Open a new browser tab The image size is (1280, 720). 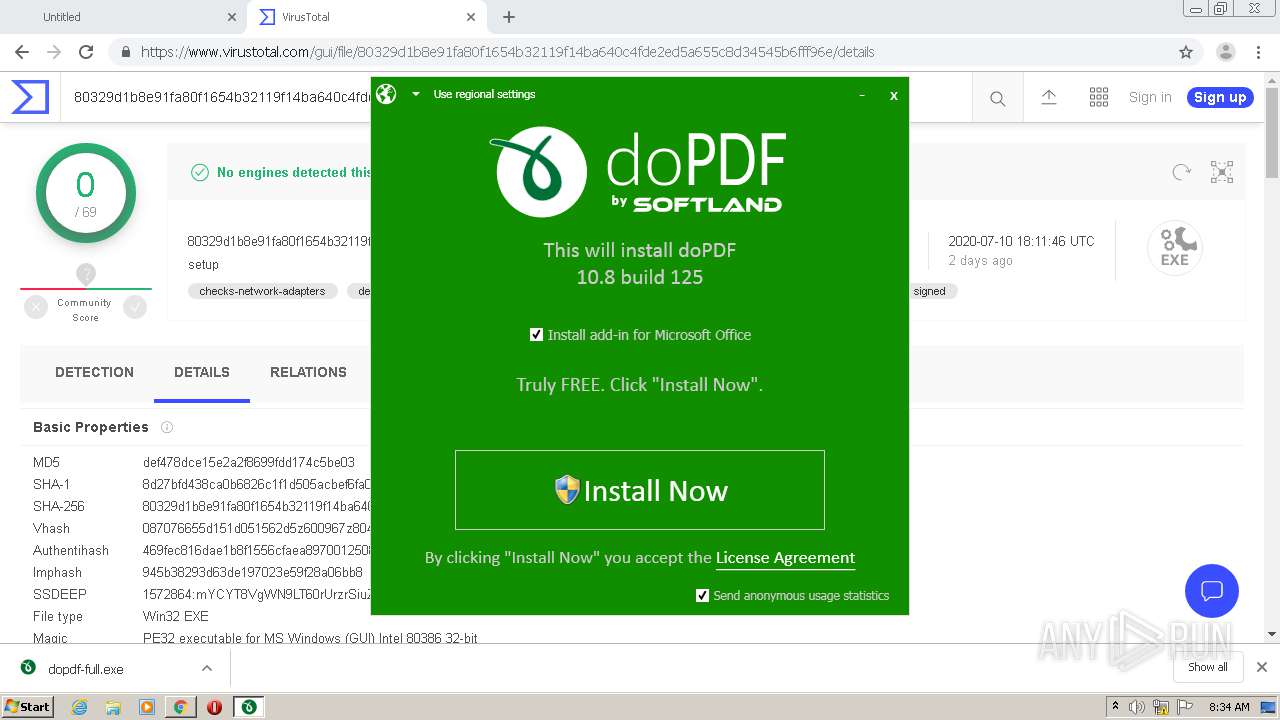(x=509, y=17)
